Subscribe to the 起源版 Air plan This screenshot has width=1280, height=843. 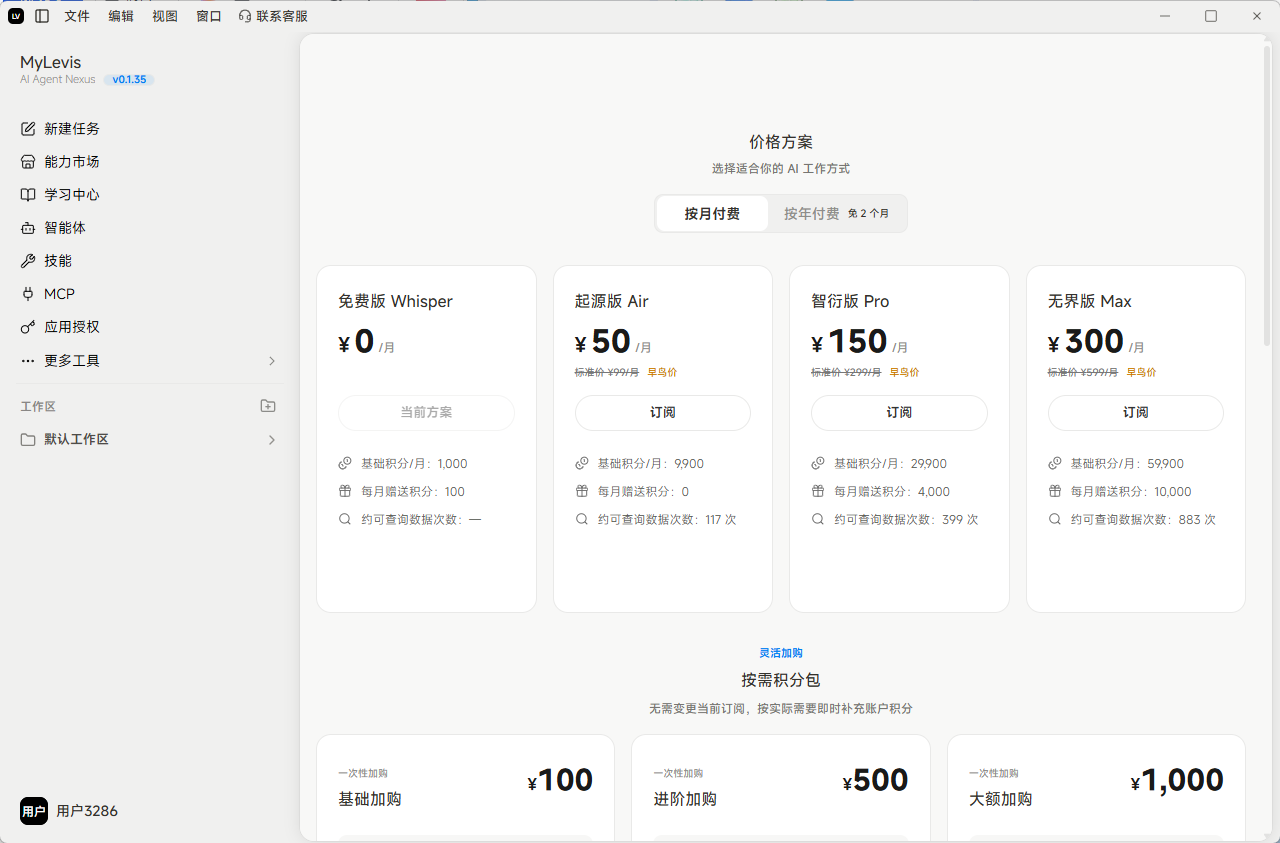[663, 412]
